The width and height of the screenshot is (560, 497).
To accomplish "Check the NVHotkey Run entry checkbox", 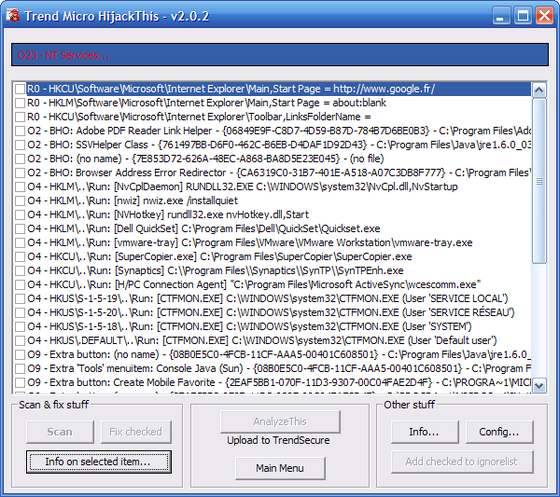I will (x=20, y=215).
